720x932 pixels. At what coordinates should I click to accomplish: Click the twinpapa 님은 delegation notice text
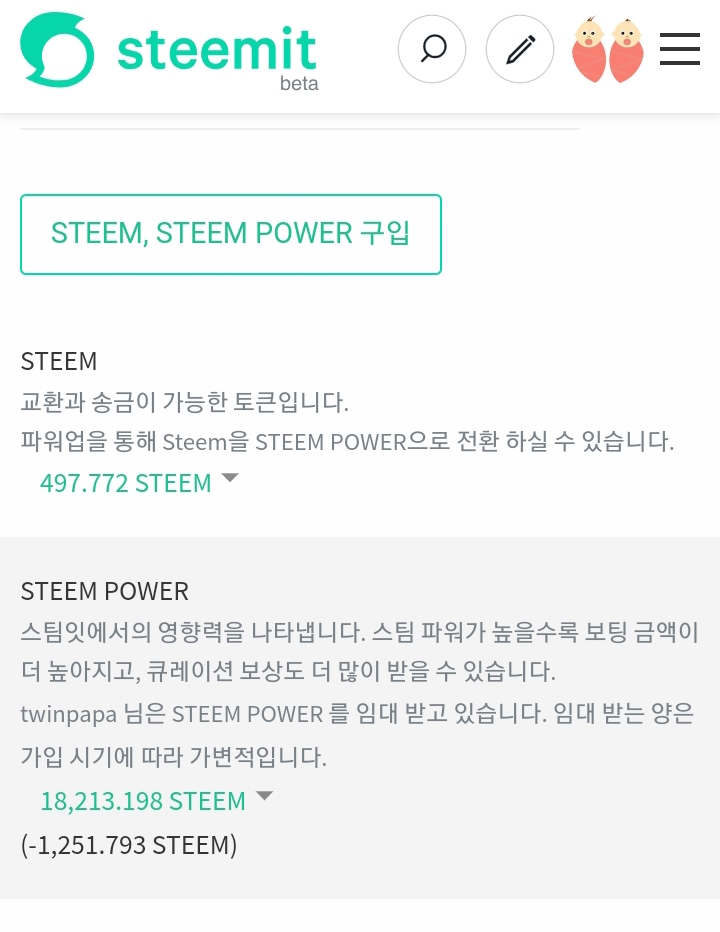[357, 714]
